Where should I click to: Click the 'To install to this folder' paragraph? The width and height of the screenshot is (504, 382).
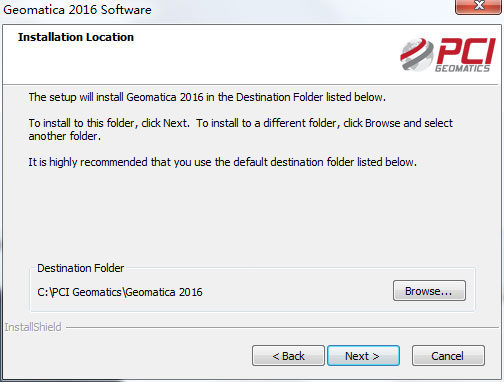(240, 129)
